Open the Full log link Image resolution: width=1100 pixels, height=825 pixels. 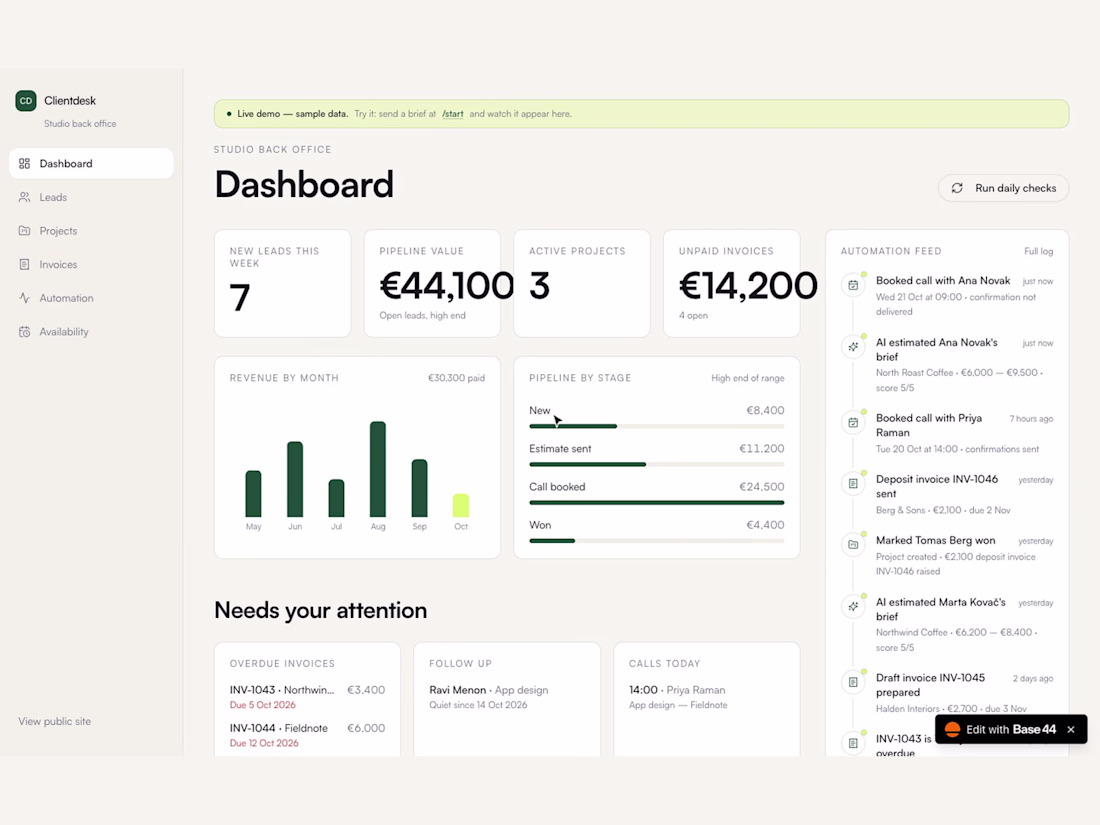(x=1038, y=251)
